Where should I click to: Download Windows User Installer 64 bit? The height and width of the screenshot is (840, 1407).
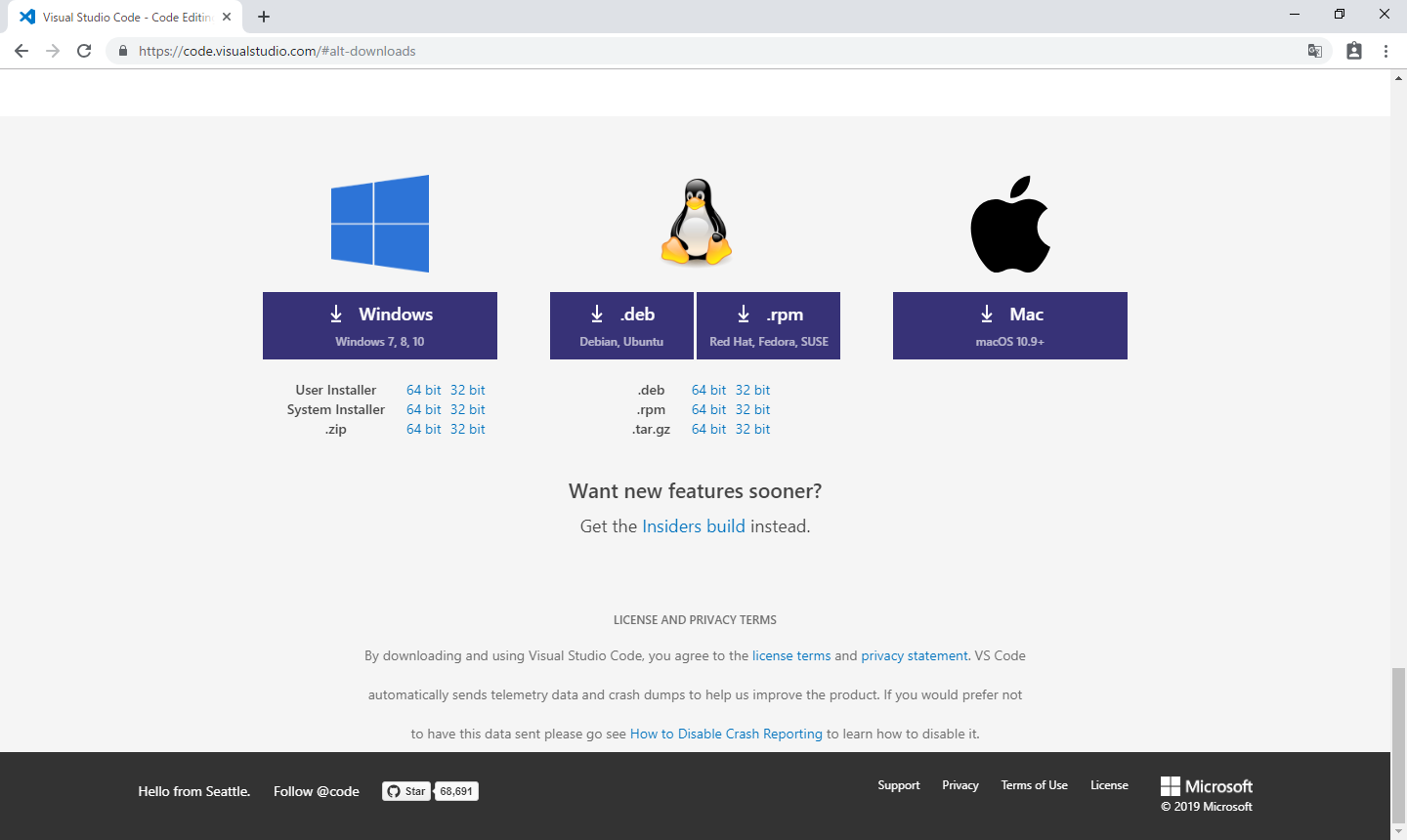click(424, 390)
